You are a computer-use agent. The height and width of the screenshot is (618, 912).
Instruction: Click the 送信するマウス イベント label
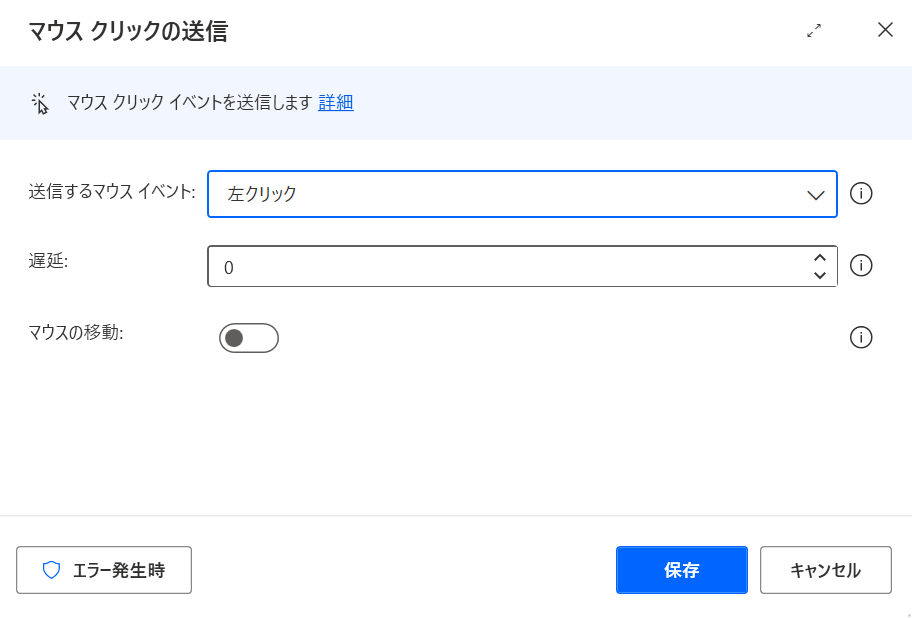pyautogui.click(x=112, y=191)
